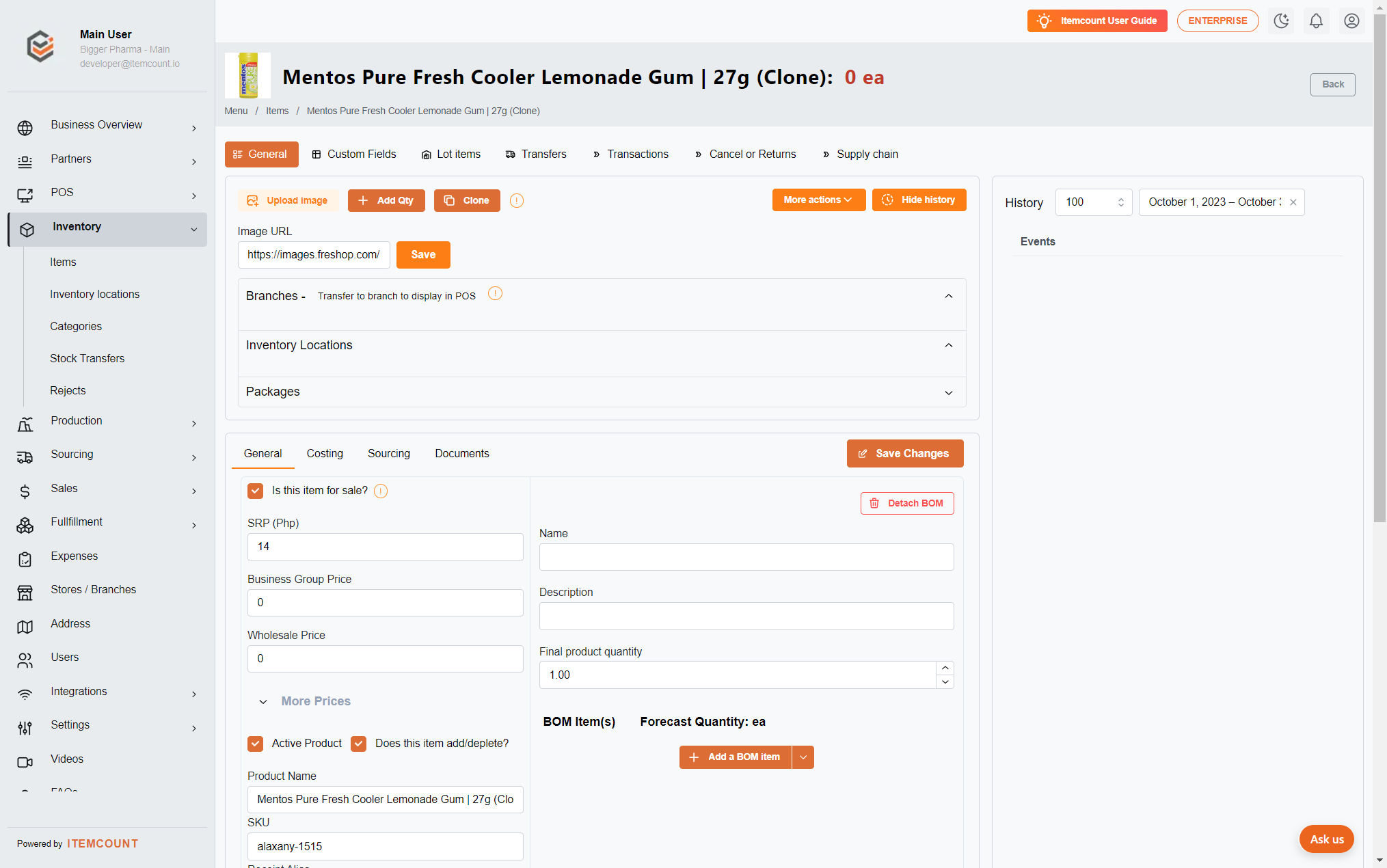Expand the Packages section
The width and height of the screenshot is (1387, 868).
pos(949,392)
